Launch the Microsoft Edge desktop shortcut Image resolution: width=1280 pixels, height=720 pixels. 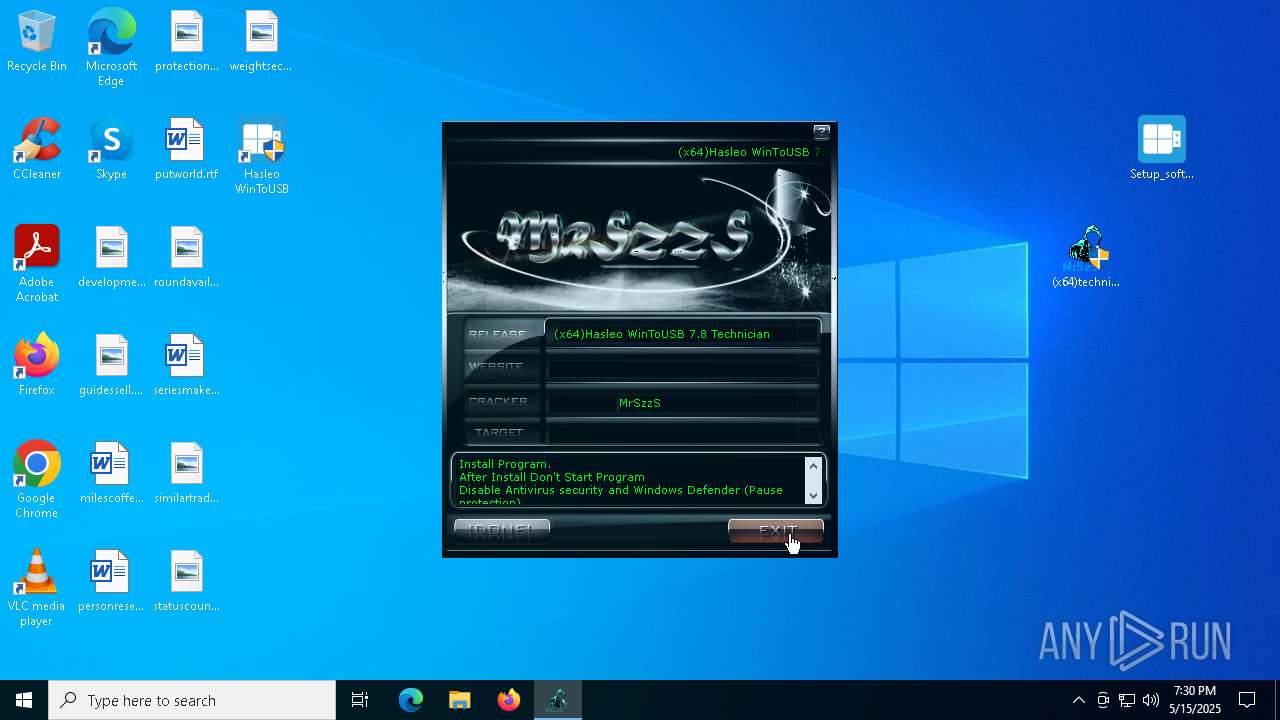point(111,48)
